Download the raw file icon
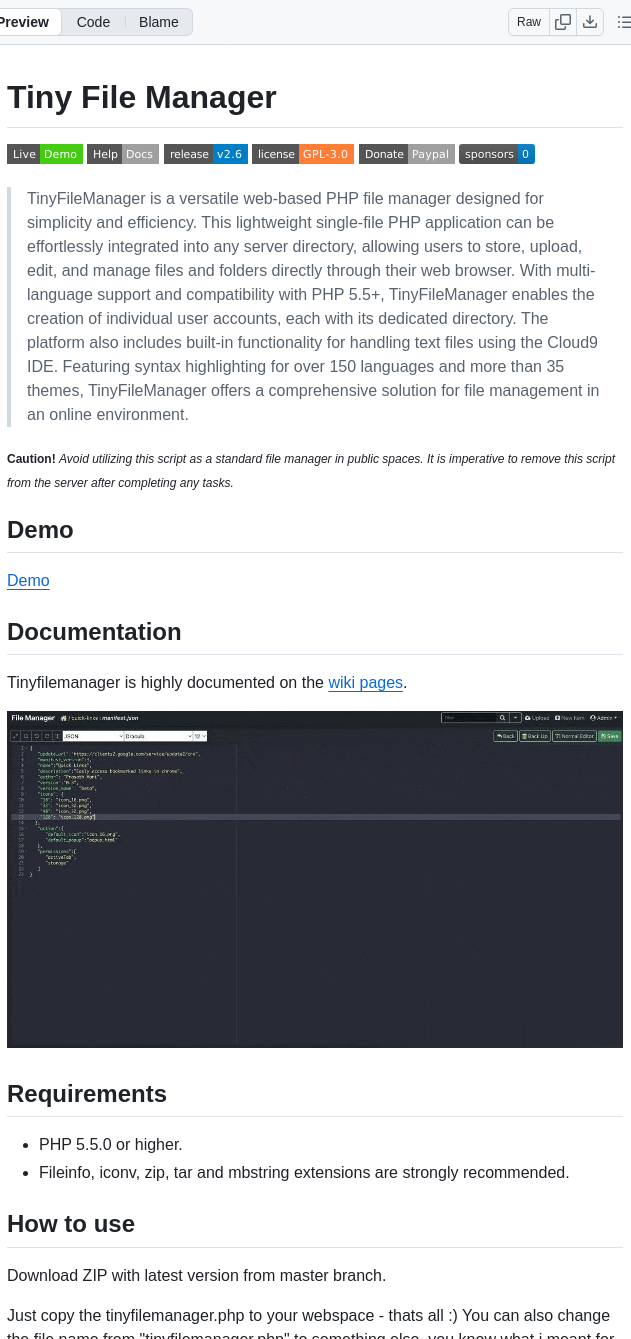Viewport: 631px width, 1339px height. (590, 22)
